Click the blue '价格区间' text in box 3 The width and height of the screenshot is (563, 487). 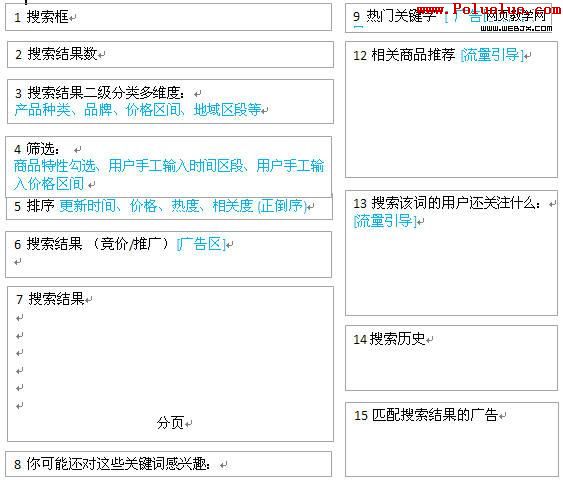pyautogui.click(x=154, y=110)
